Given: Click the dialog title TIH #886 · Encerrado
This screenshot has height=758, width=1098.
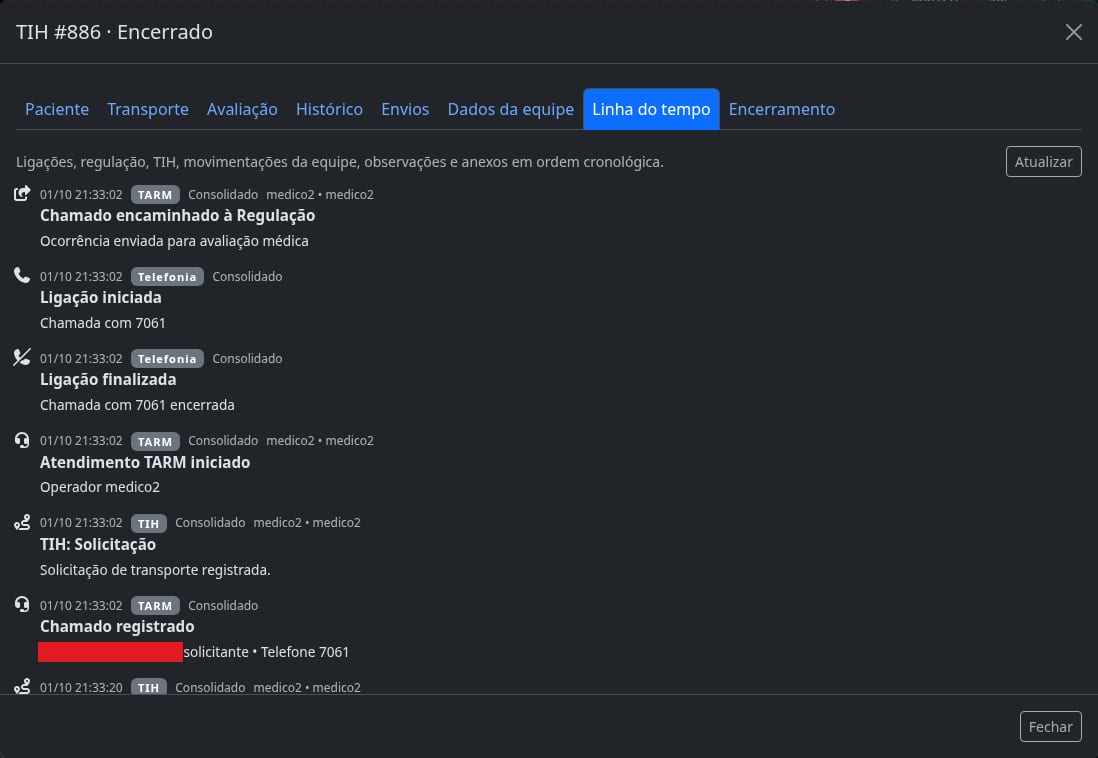Looking at the screenshot, I should tap(113, 32).
